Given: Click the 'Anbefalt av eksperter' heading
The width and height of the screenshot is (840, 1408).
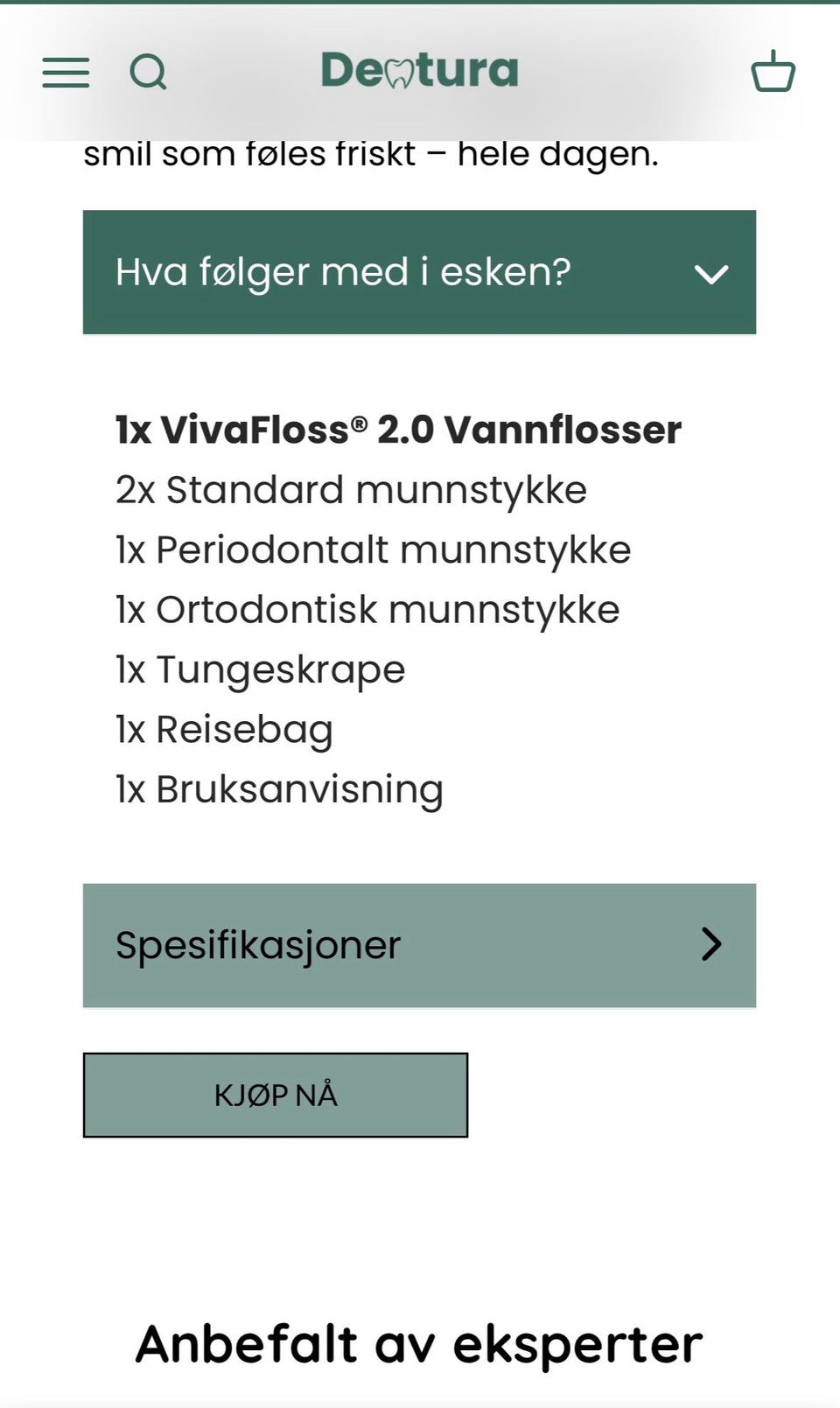Looking at the screenshot, I should click(x=419, y=1343).
